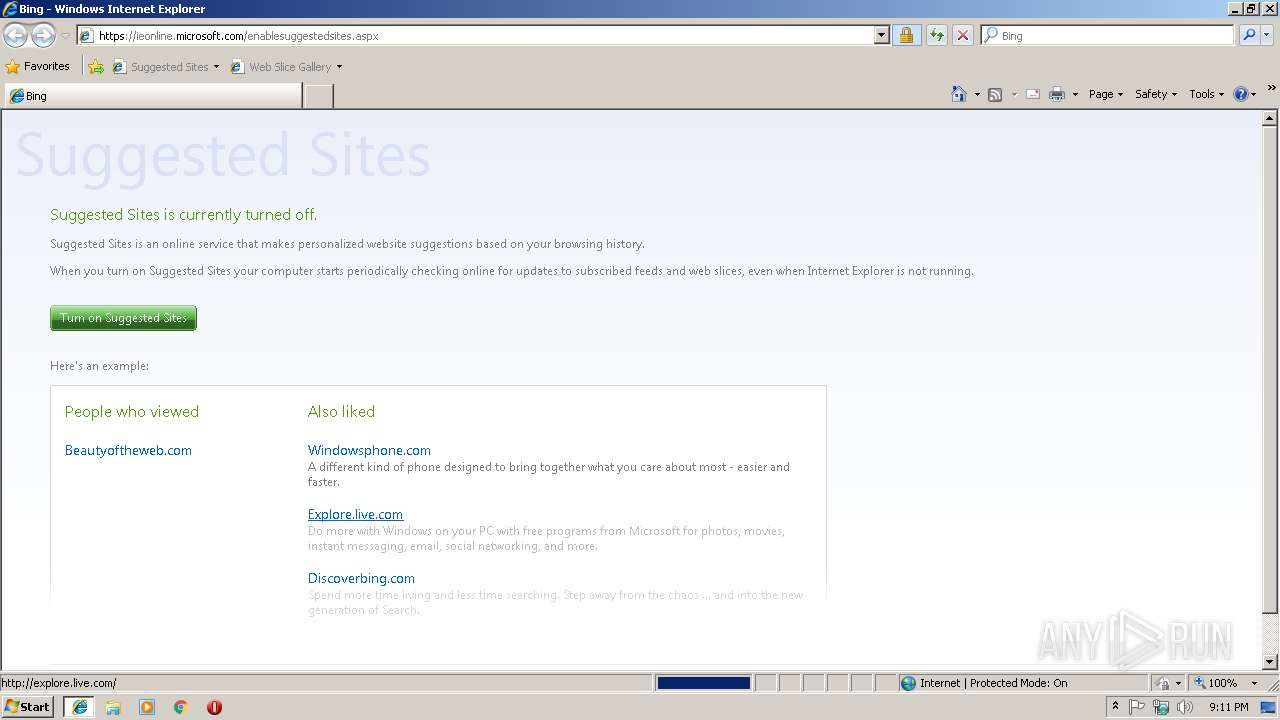Click into the Bing search box
Viewport: 1280px width, 720px height.
1108,35
